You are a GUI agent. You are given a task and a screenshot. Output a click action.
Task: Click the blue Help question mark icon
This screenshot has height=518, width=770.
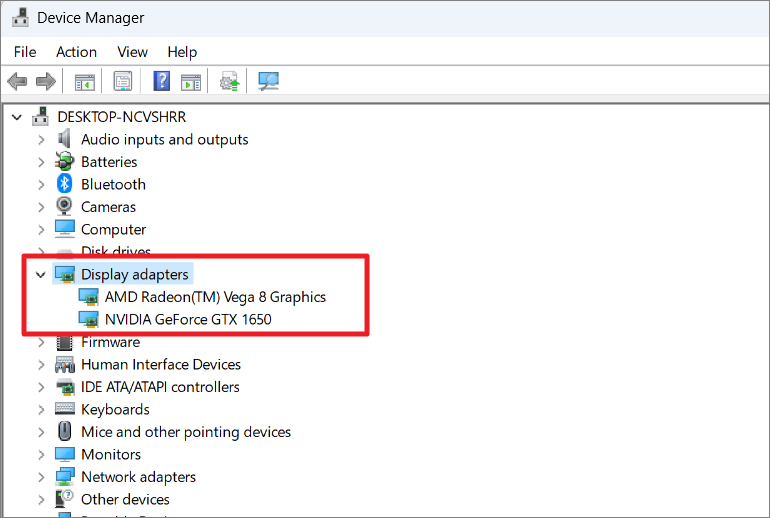coord(162,81)
